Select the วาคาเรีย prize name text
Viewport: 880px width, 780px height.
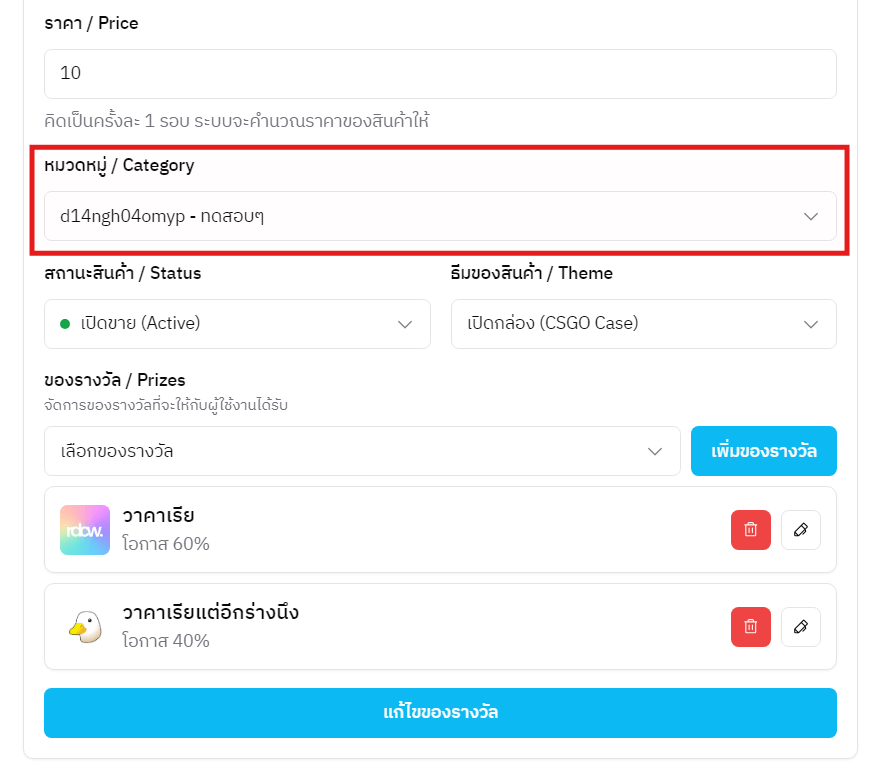tap(158, 516)
